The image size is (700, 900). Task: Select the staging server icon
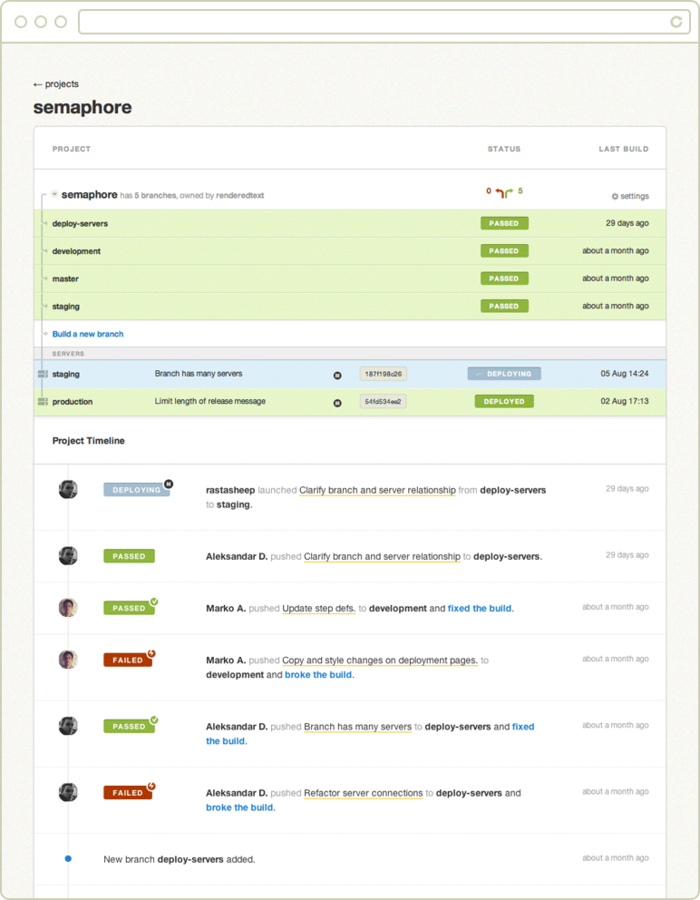pos(42,374)
